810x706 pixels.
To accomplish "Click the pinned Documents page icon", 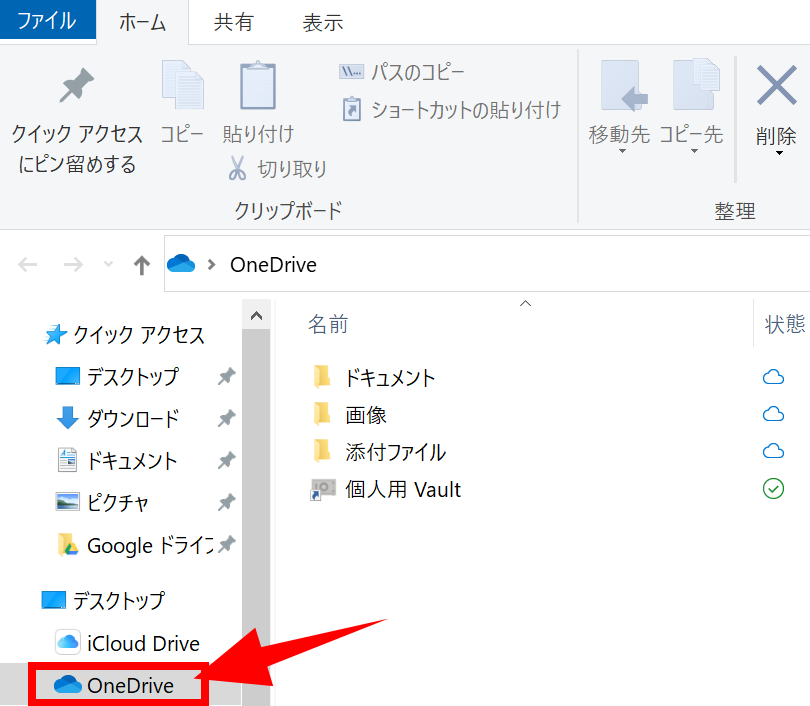I will point(67,460).
